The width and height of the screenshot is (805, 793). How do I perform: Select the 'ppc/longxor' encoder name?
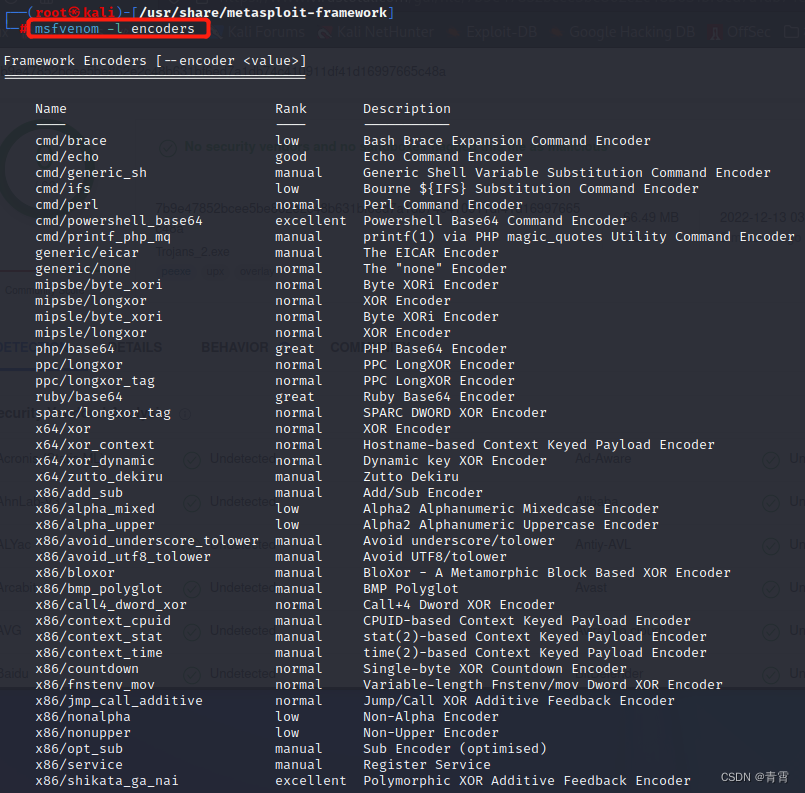(x=79, y=364)
